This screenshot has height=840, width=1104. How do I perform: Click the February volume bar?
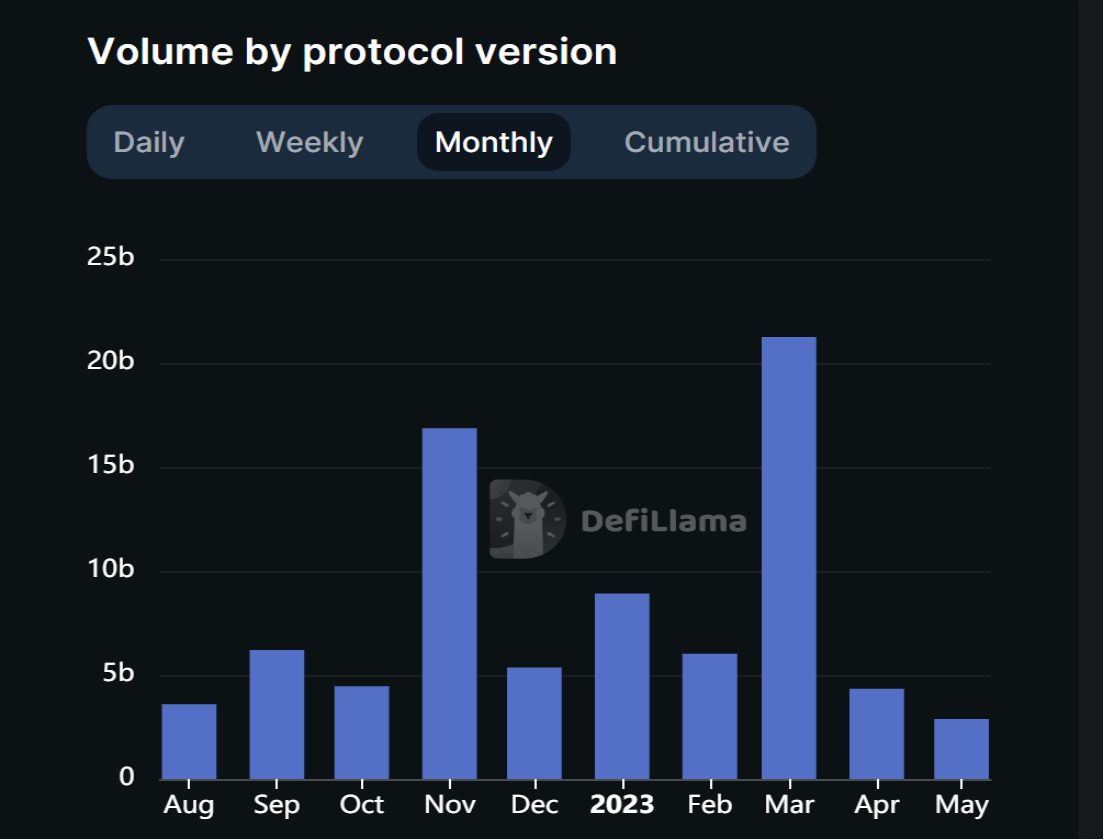[710, 716]
